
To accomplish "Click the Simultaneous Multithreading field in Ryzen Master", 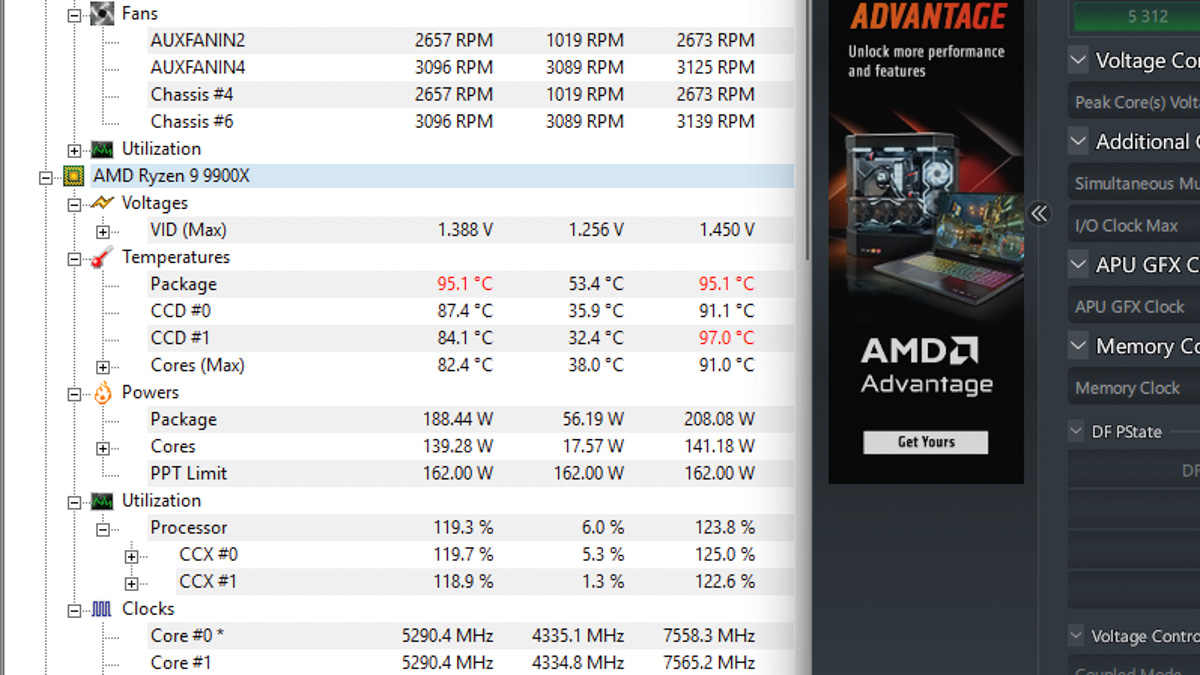I will (x=1134, y=184).
